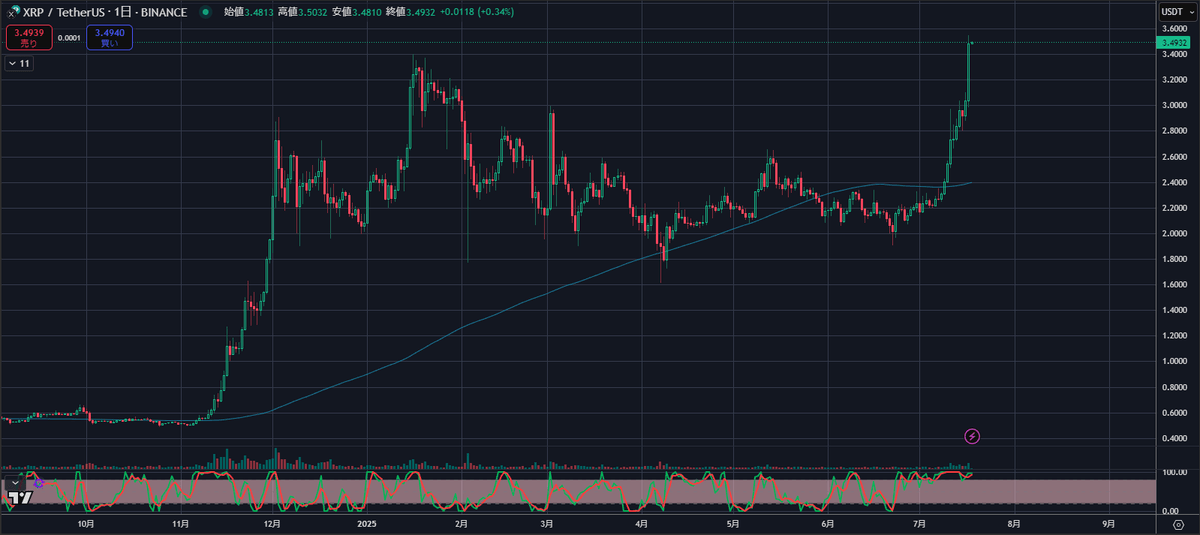Image resolution: width=1200 pixels, height=535 pixels.
Task: Click the 9月 label on time axis
Action: tap(1108, 523)
